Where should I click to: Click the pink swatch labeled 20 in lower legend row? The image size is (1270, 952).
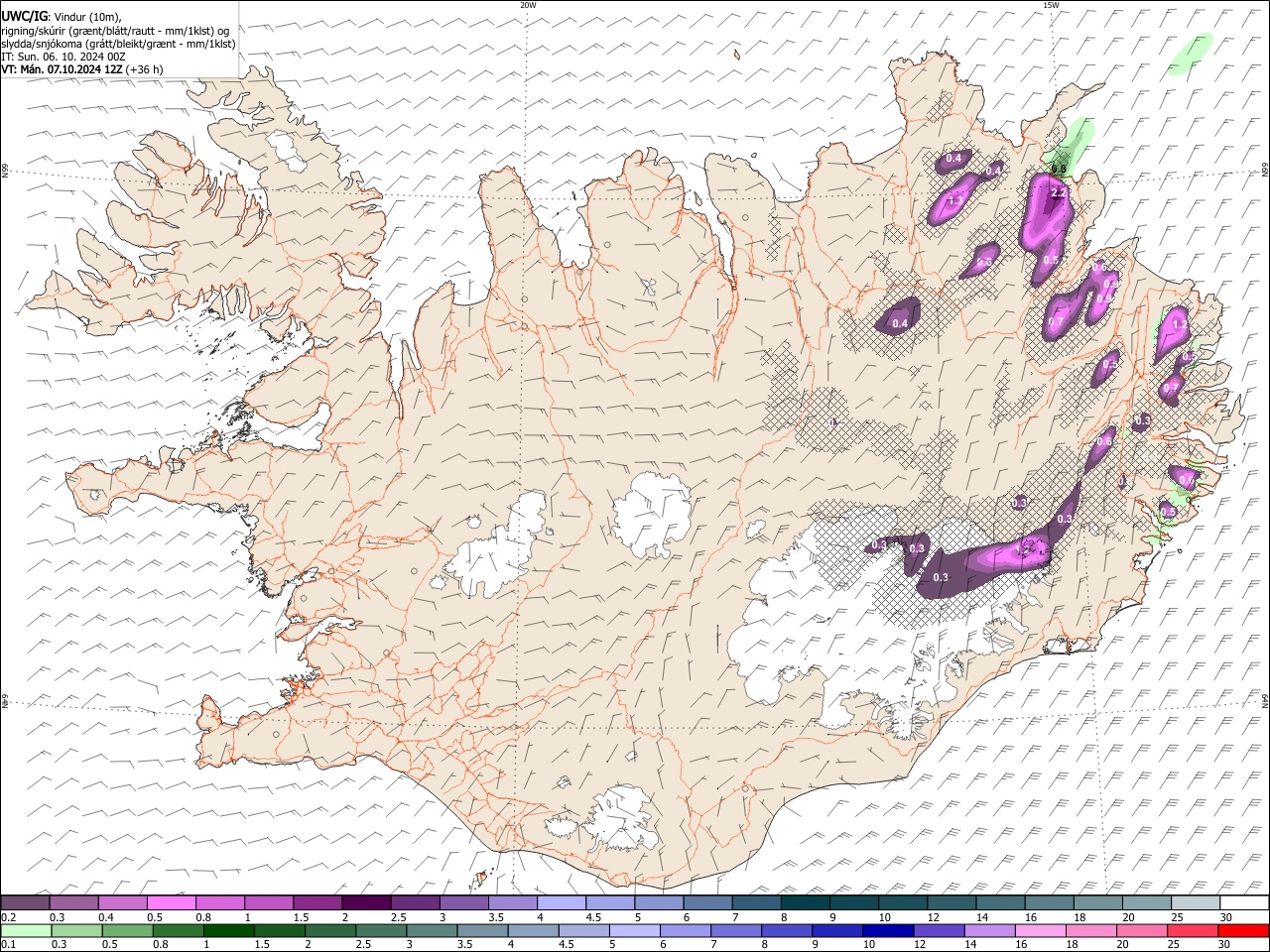pyautogui.click(x=1142, y=930)
